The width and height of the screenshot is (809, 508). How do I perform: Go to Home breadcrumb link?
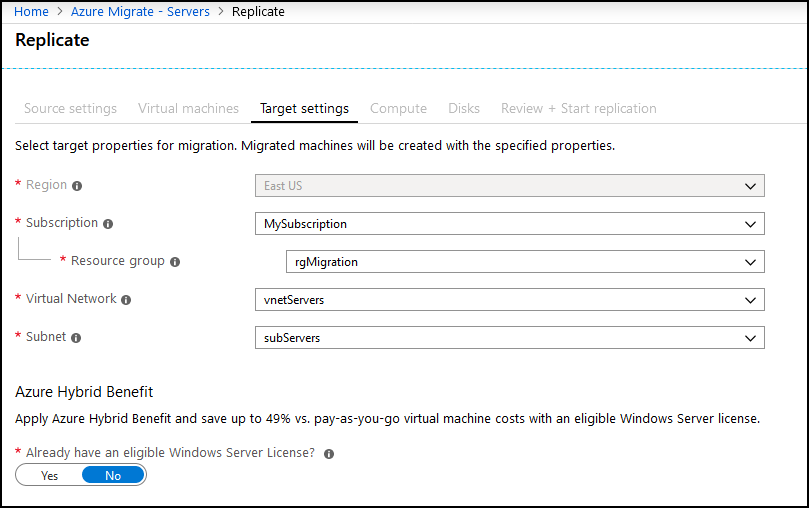point(31,11)
